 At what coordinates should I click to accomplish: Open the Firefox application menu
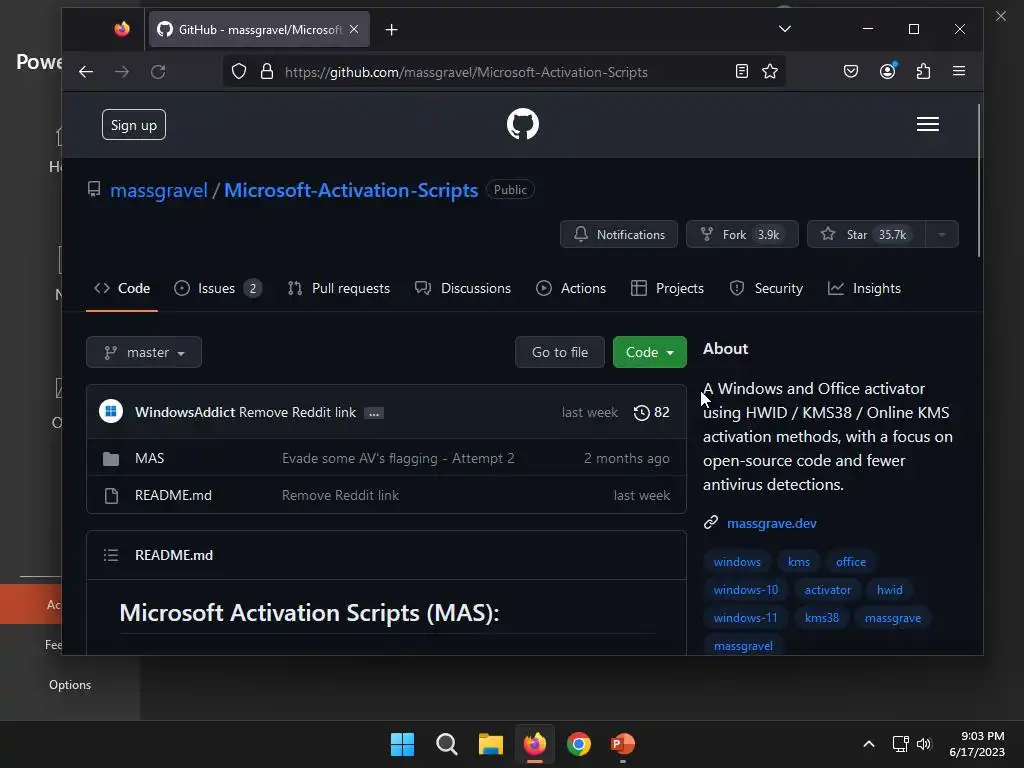[x=959, y=71]
